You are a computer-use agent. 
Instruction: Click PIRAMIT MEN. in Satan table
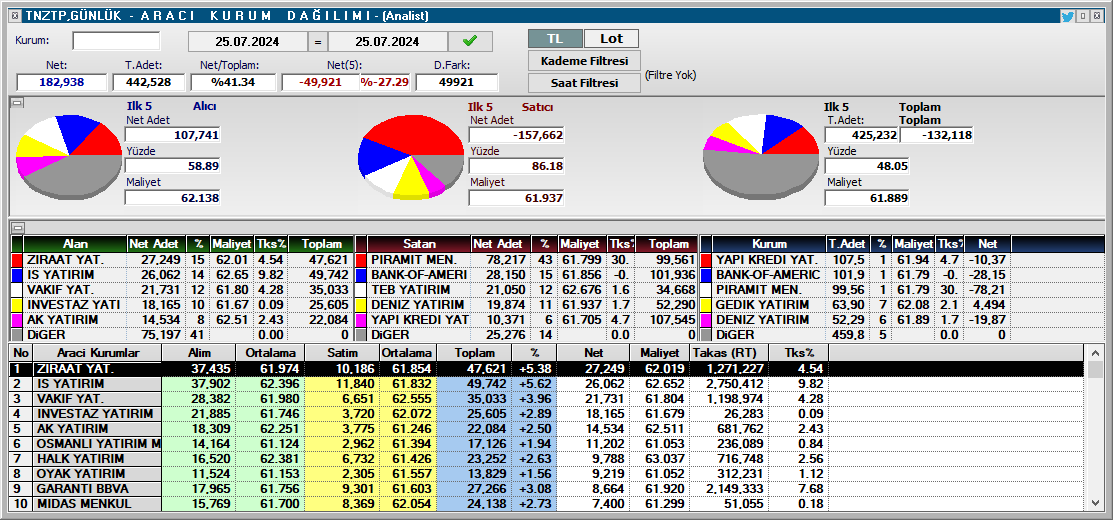pyautogui.click(x=414, y=260)
